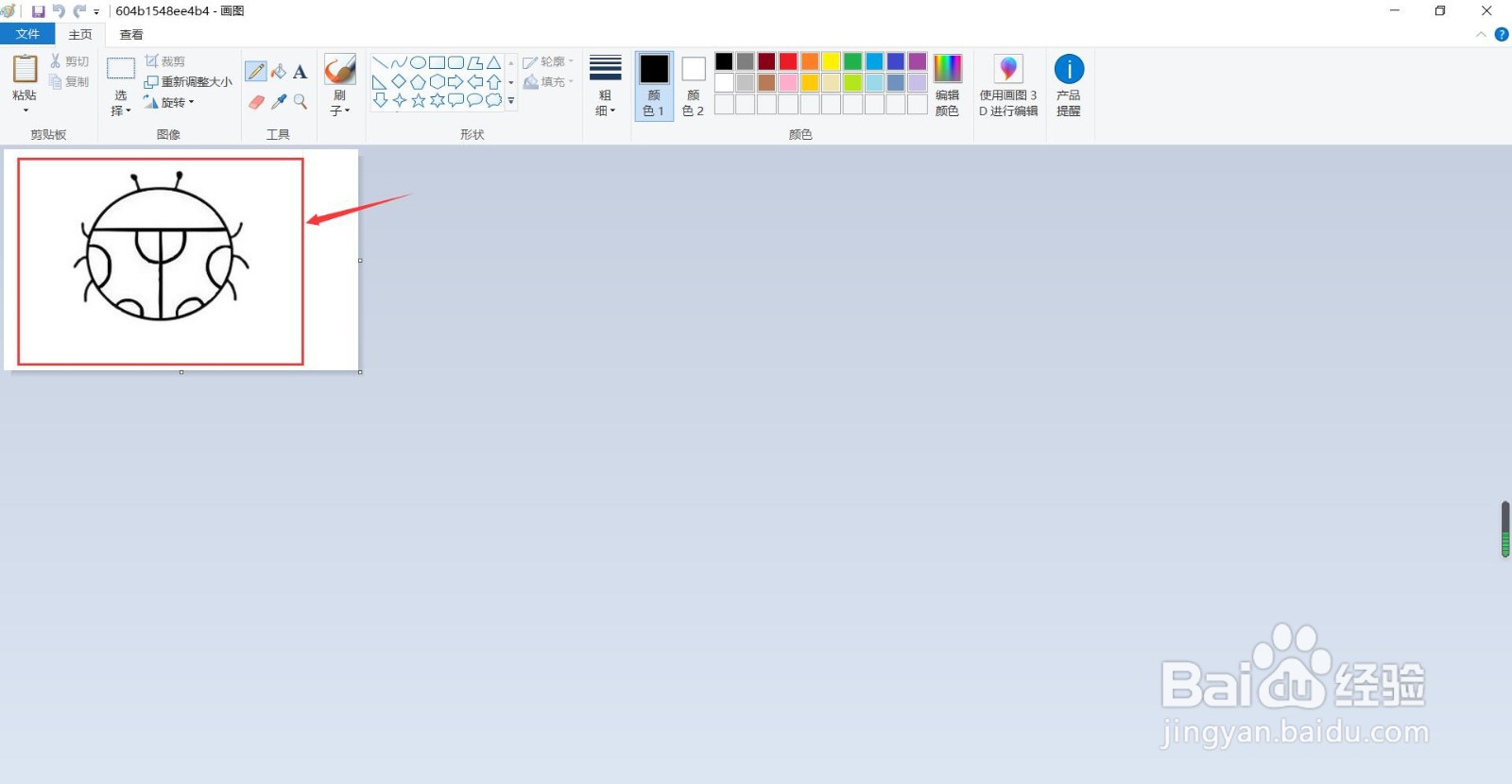Select the Magnifier tool
The height and width of the screenshot is (784, 1512).
point(300,101)
